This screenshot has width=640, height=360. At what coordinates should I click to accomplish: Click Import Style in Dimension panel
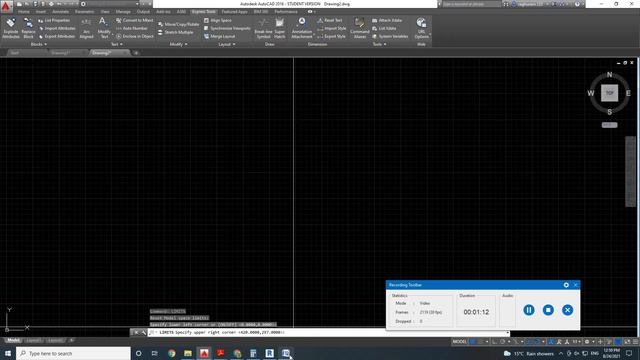click(331, 28)
